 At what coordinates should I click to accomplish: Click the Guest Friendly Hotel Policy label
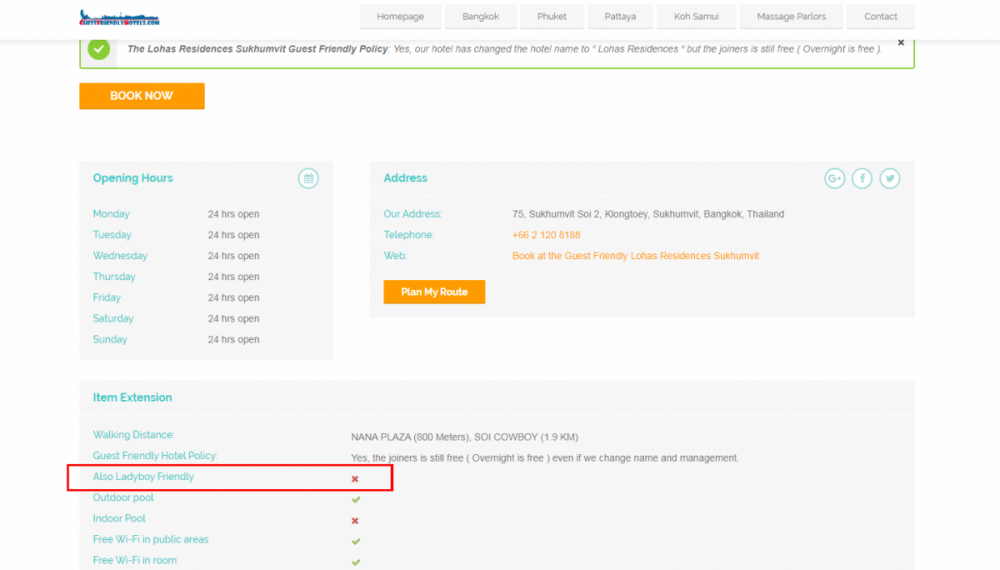click(155, 456)
